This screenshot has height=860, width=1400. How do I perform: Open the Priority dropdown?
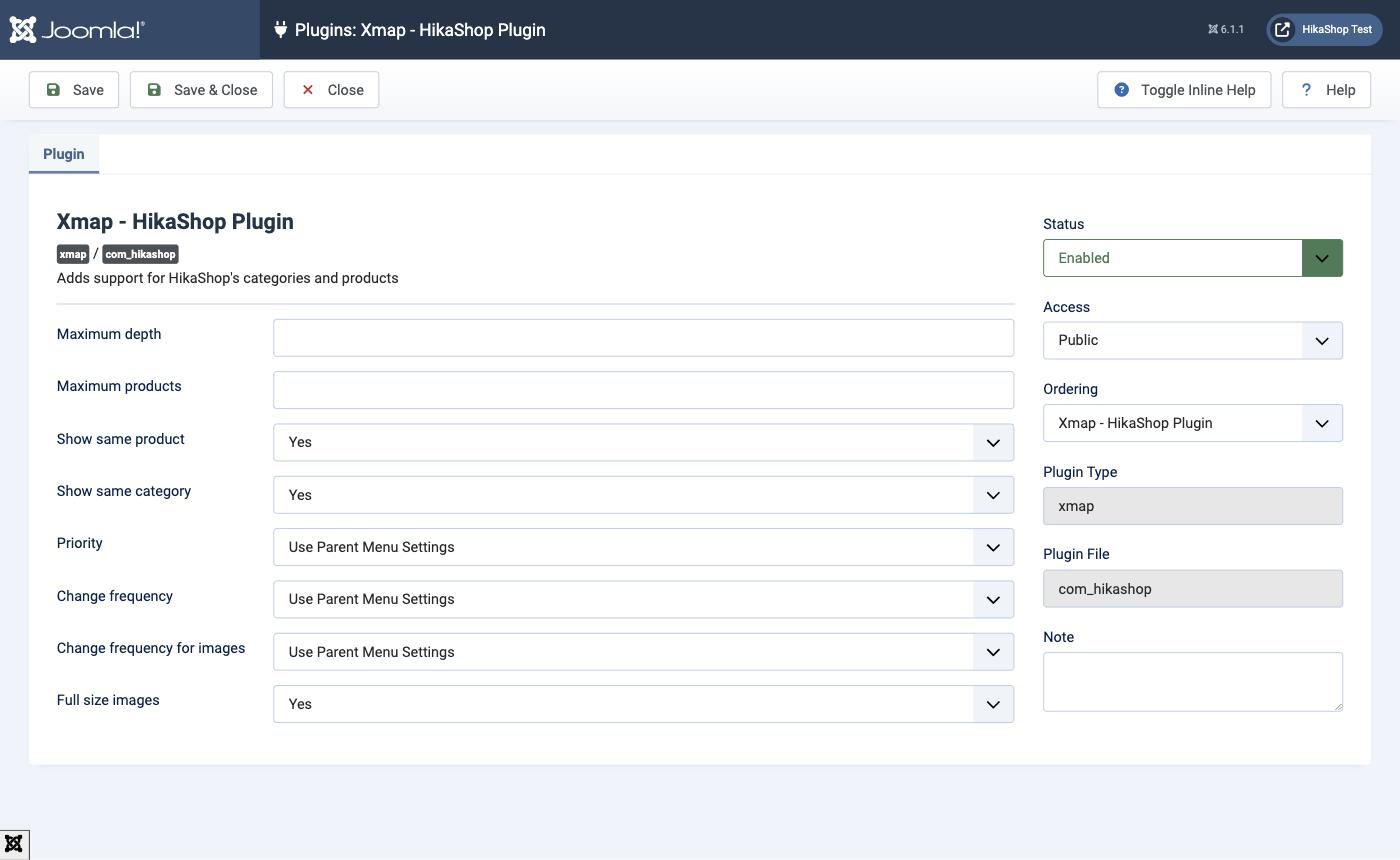(643, 547)
